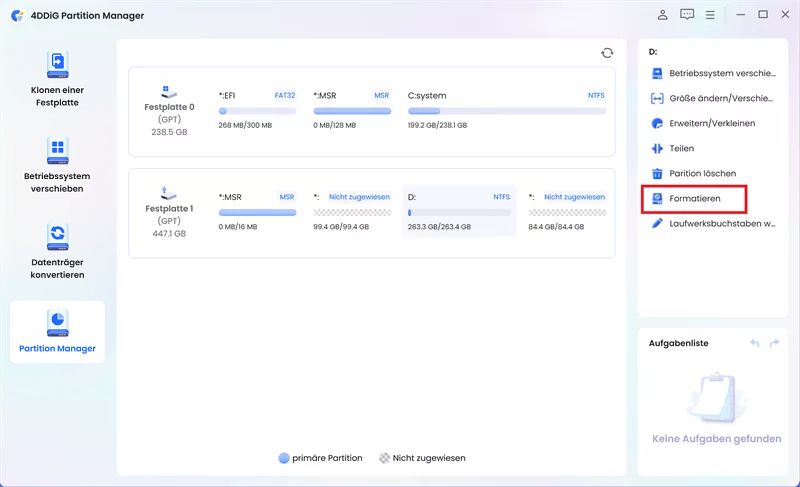
Task: Click the Erweitern/Verkleinern icon
Action: click(657, 123)
